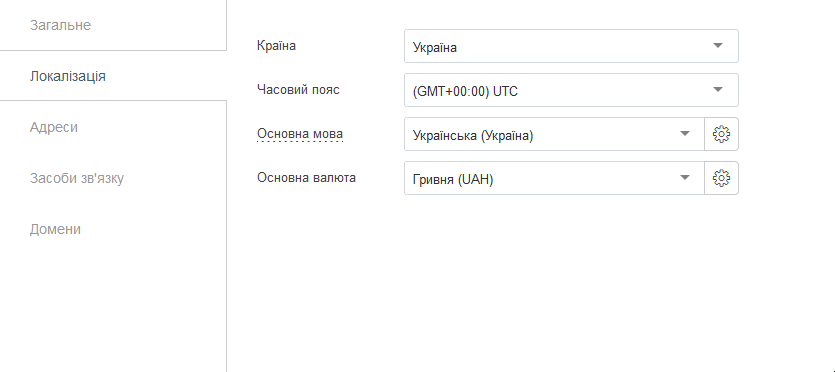Open settings gear beside Основна мова
This screenshot has width=835, height=372.
pyautogui.click(x=721, y=134)
